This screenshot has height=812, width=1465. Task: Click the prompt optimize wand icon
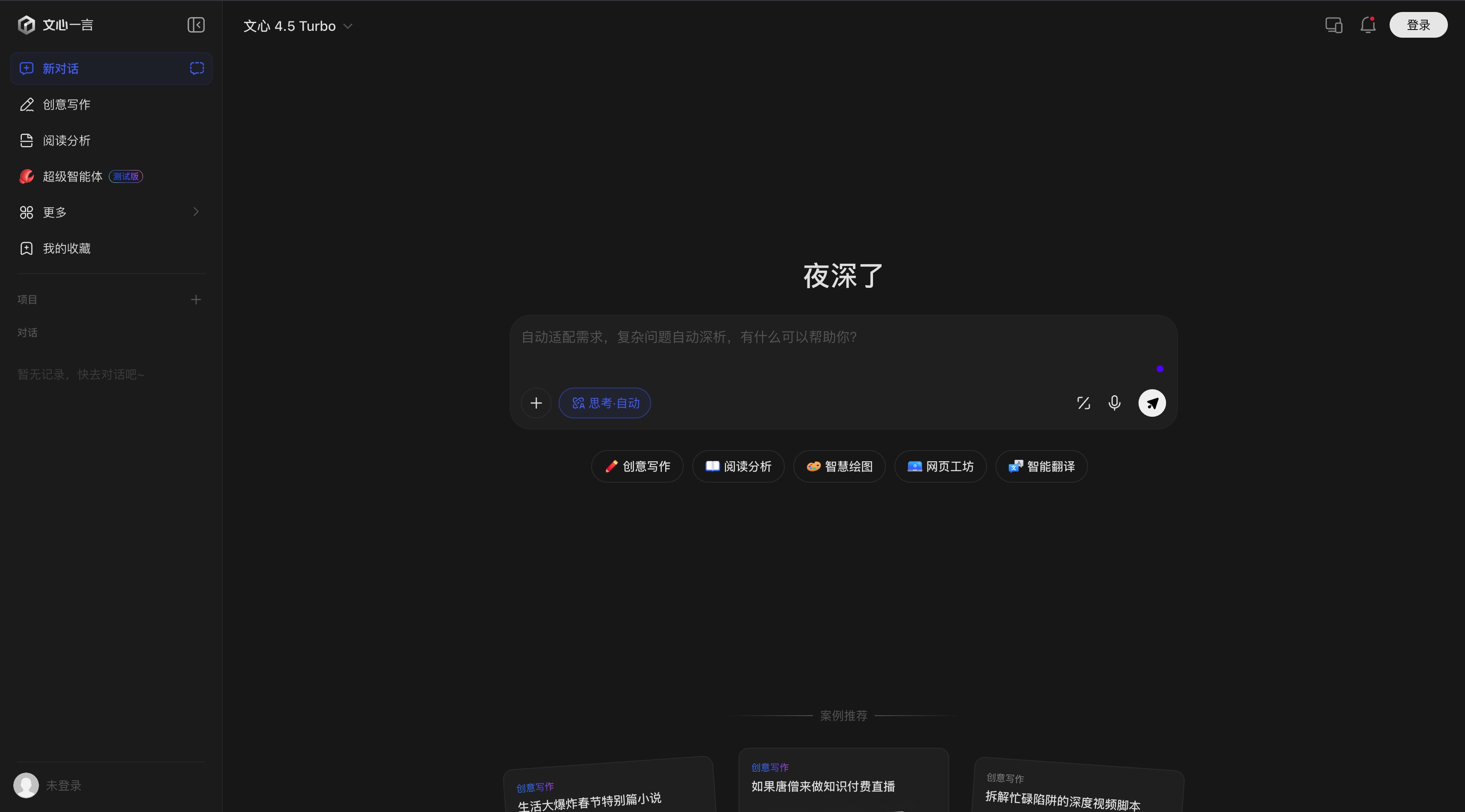tap(1083, 403)
